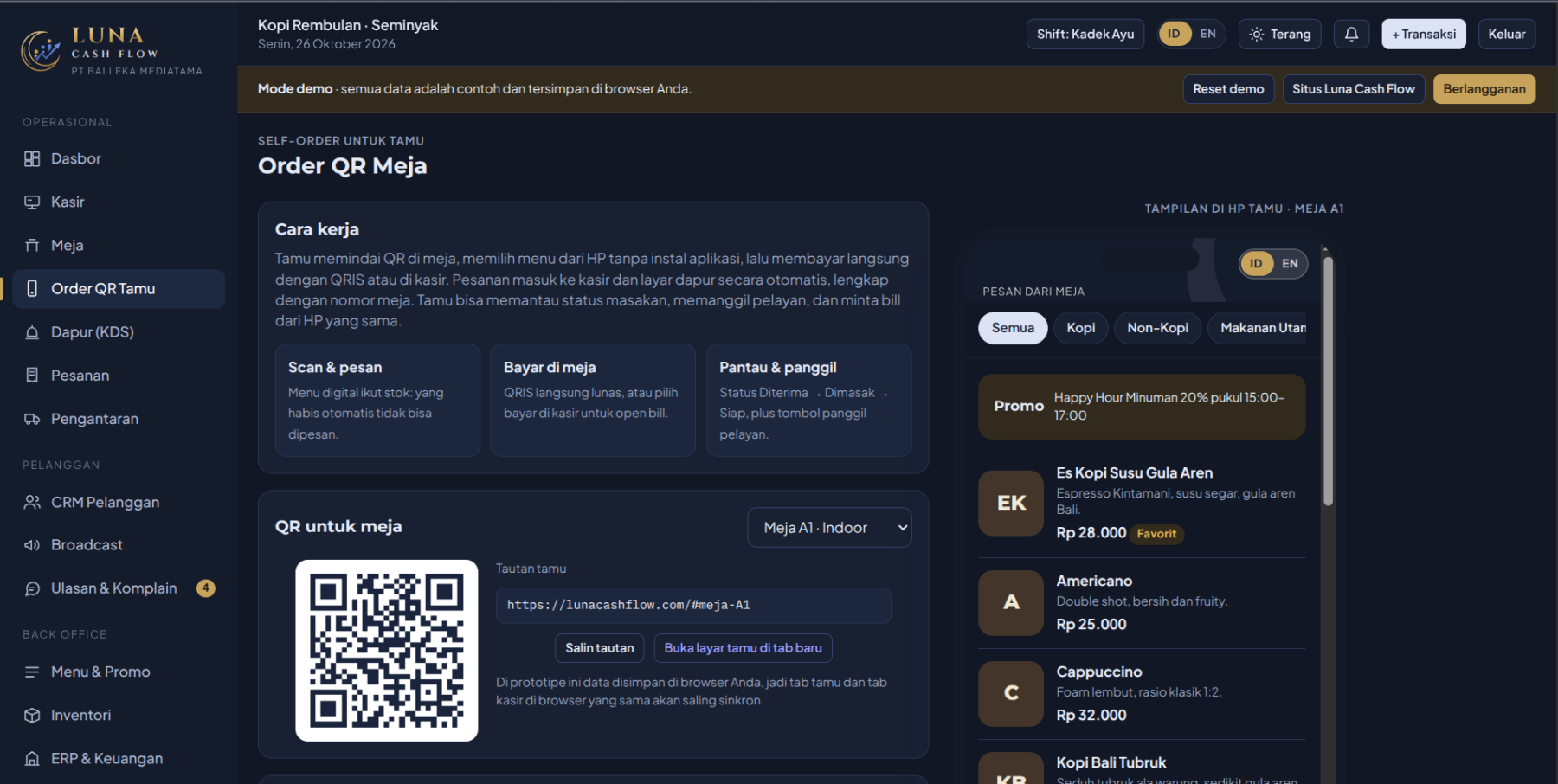The width and height of the screenshot is (1558, 784).
Task: Select the Cappuccino menu item
Action: coord(1142,694)
